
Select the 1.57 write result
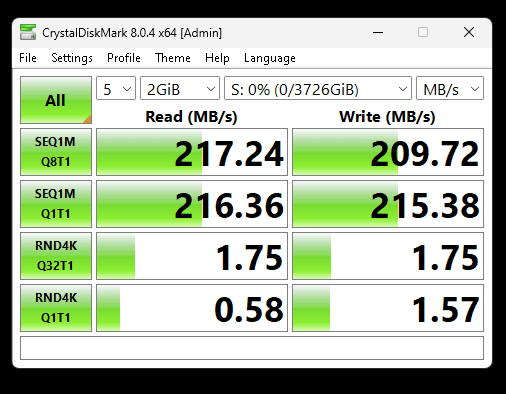click(x=388, y=308)
